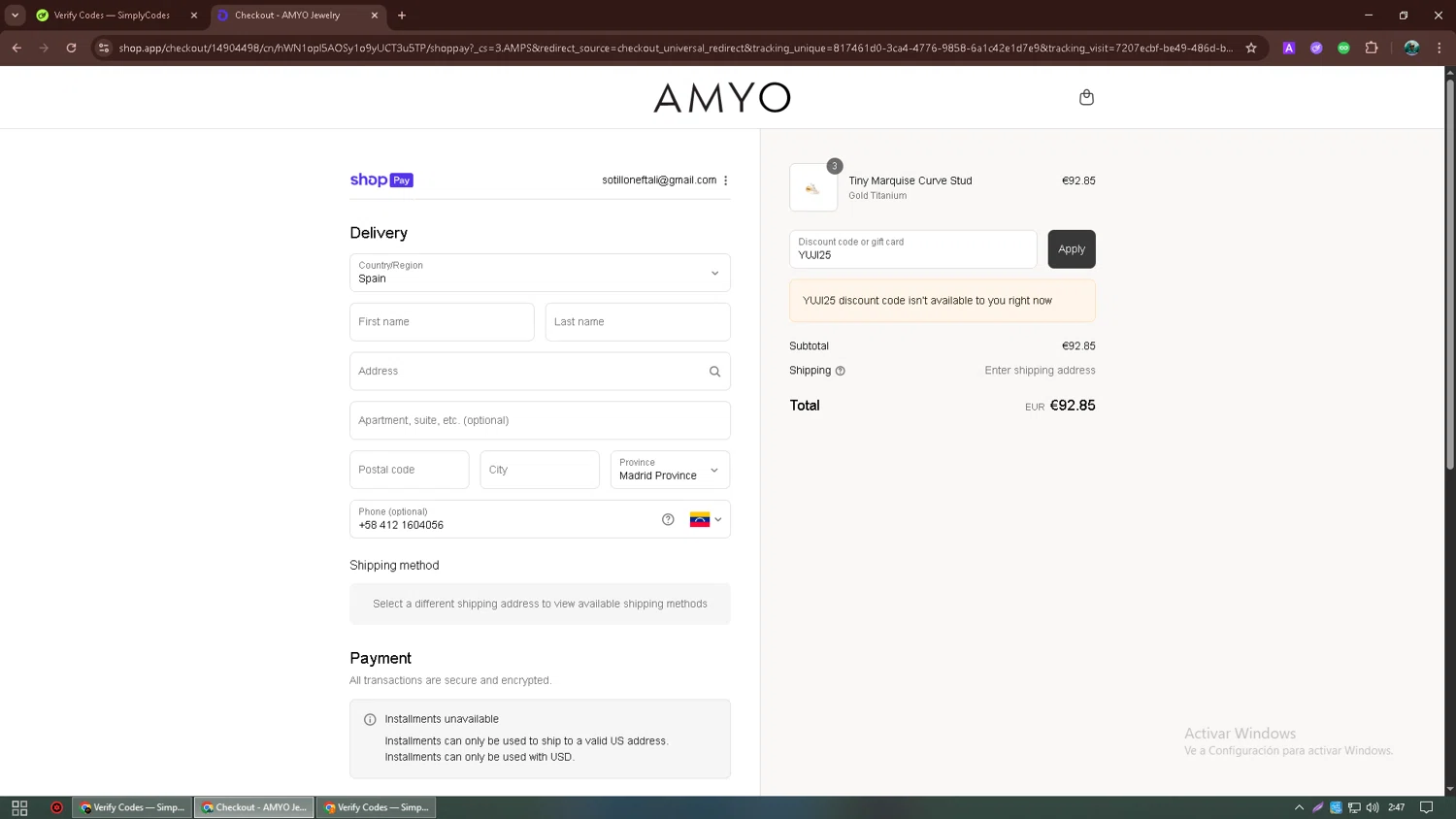Click the sotilloneftali@gmail.com email text
Viewport: 1456px width, 819px height.
coord(659,180)
